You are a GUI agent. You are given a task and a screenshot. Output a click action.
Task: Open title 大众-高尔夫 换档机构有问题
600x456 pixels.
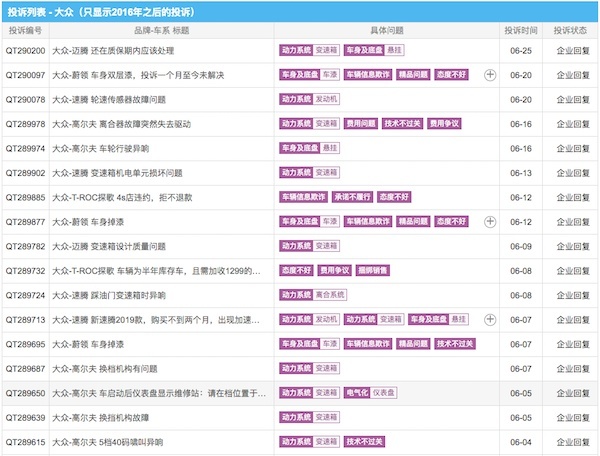105,369
